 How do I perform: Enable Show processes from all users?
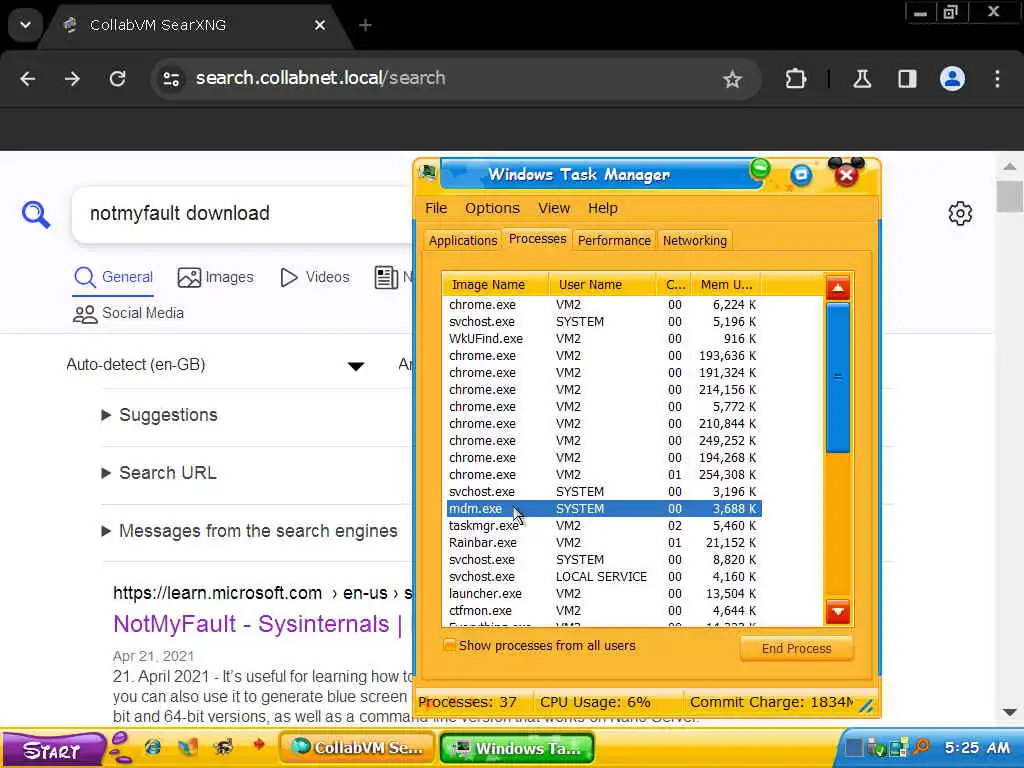coord(449,645)
